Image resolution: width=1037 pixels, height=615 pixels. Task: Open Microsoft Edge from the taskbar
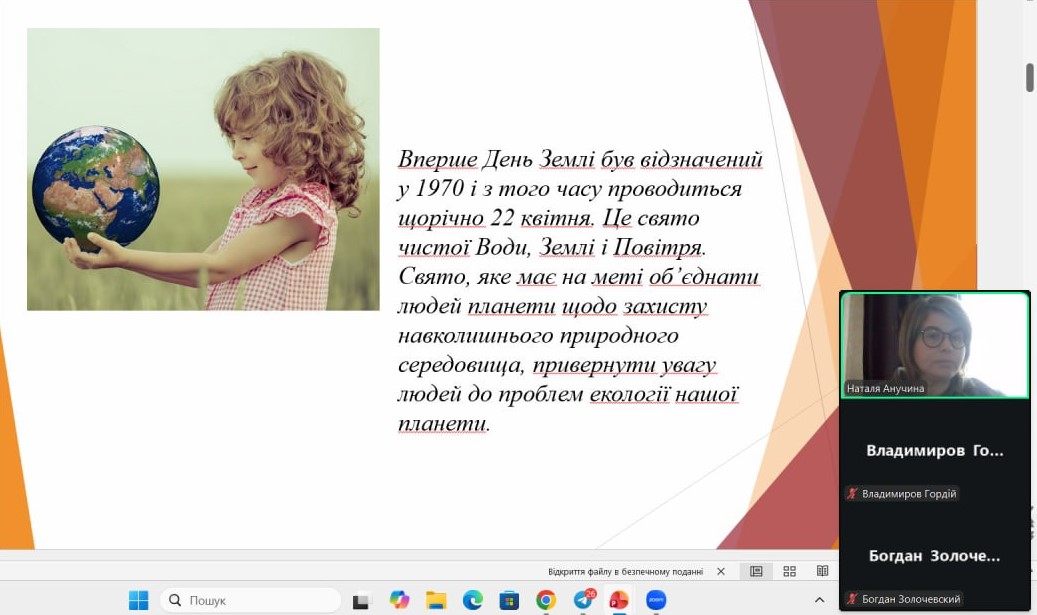point(473,600)
